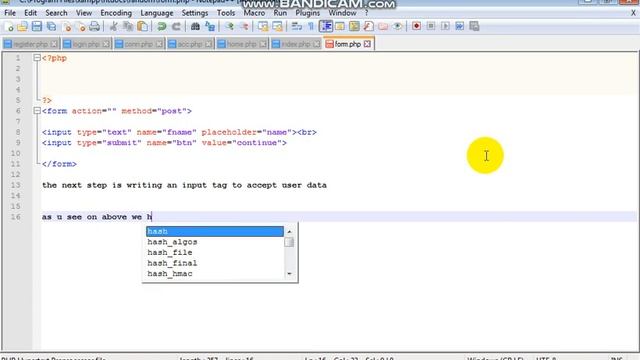
Task: Toggle synchronize horizontal scrolling icon
Action: (x=278, y=27)
